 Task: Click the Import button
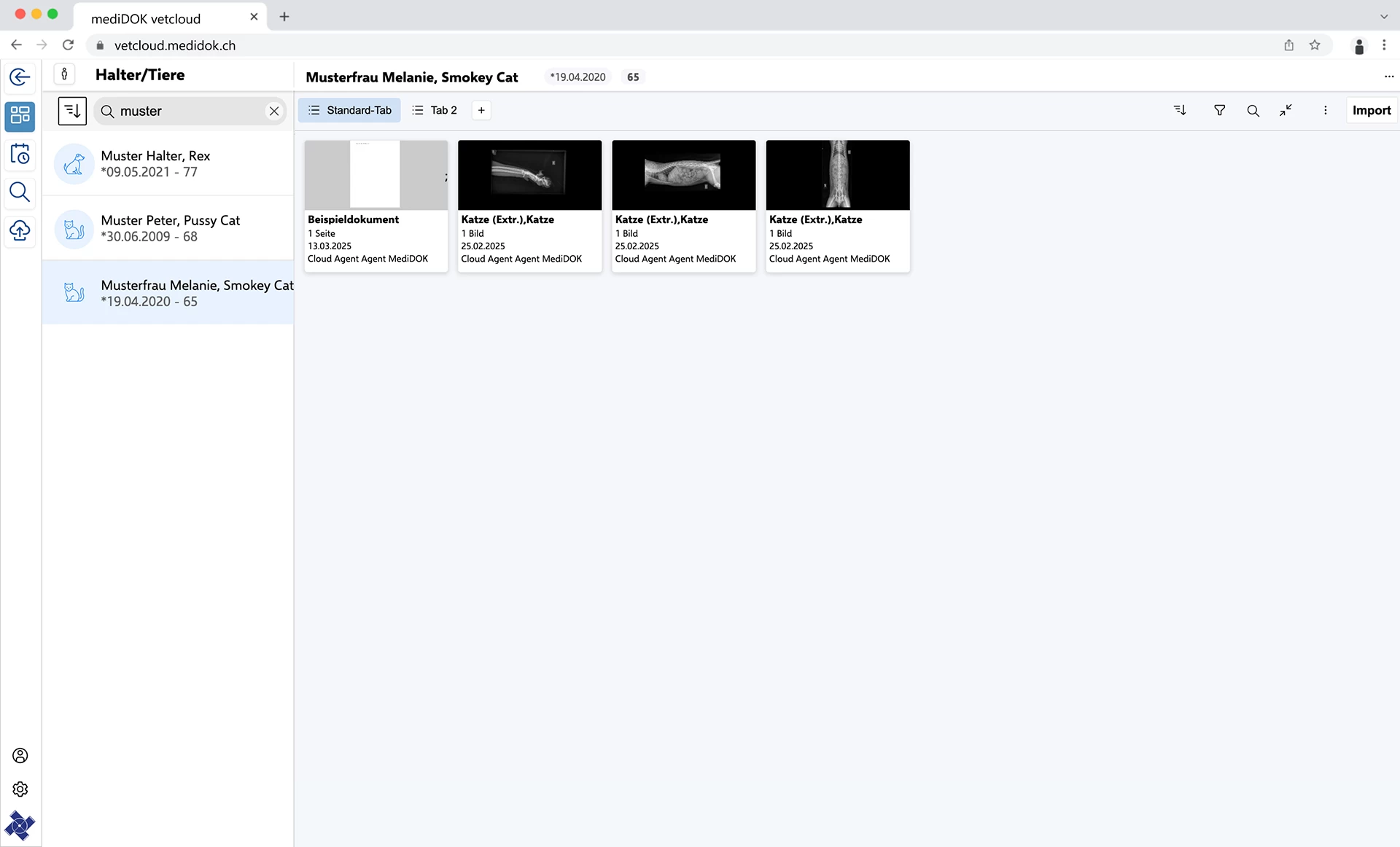(1372, 110)
